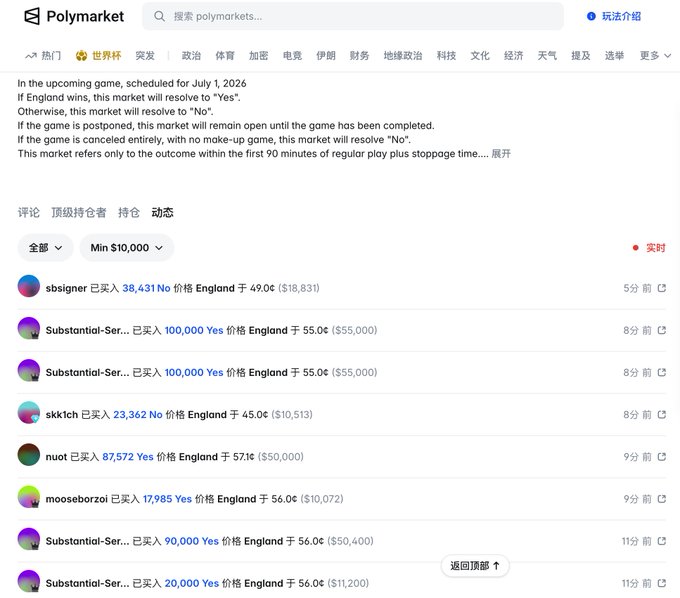Click the '($10,513)' trade value
680x598 pixels.
(x=292, y=415)
